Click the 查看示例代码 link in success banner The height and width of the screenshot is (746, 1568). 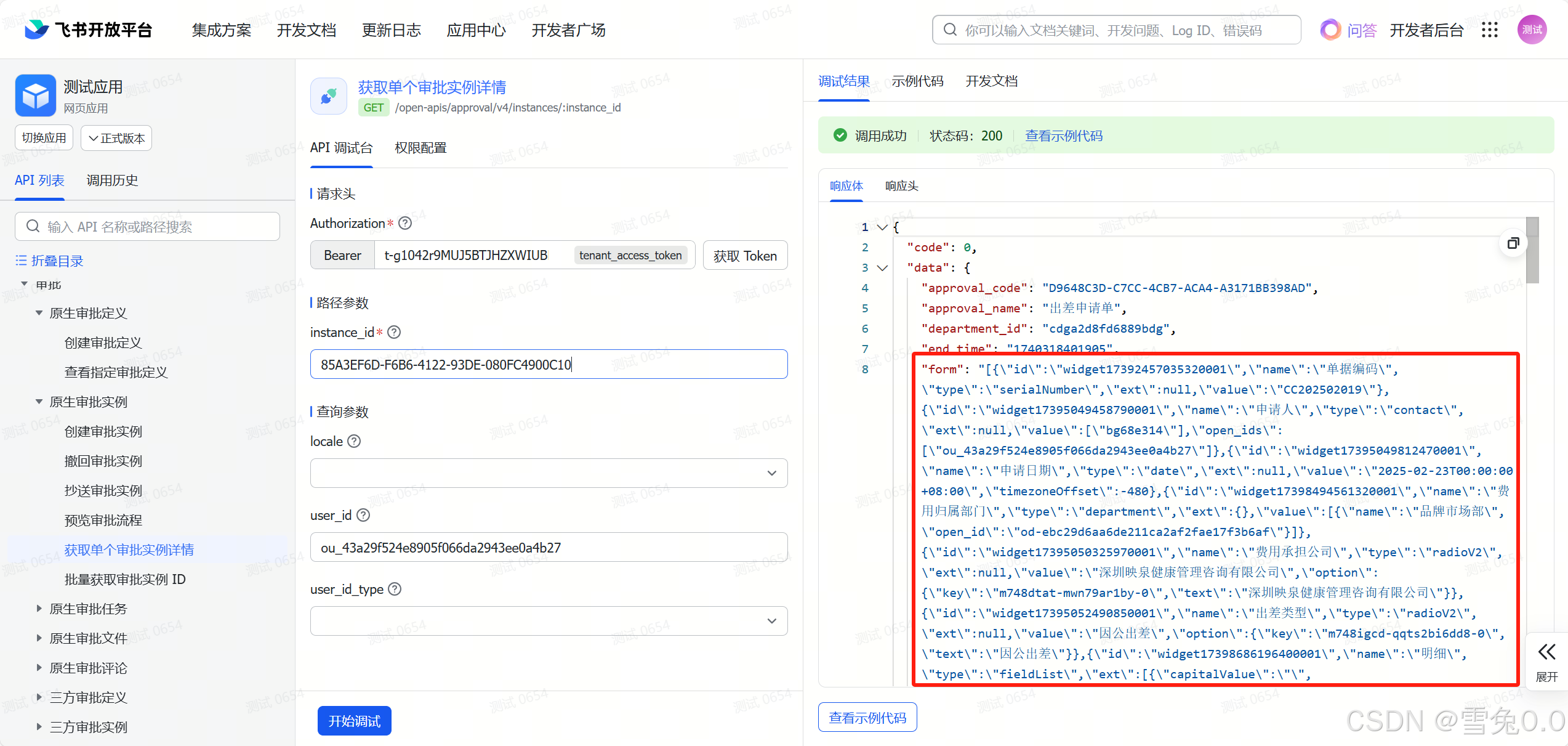click(1064, 136)
